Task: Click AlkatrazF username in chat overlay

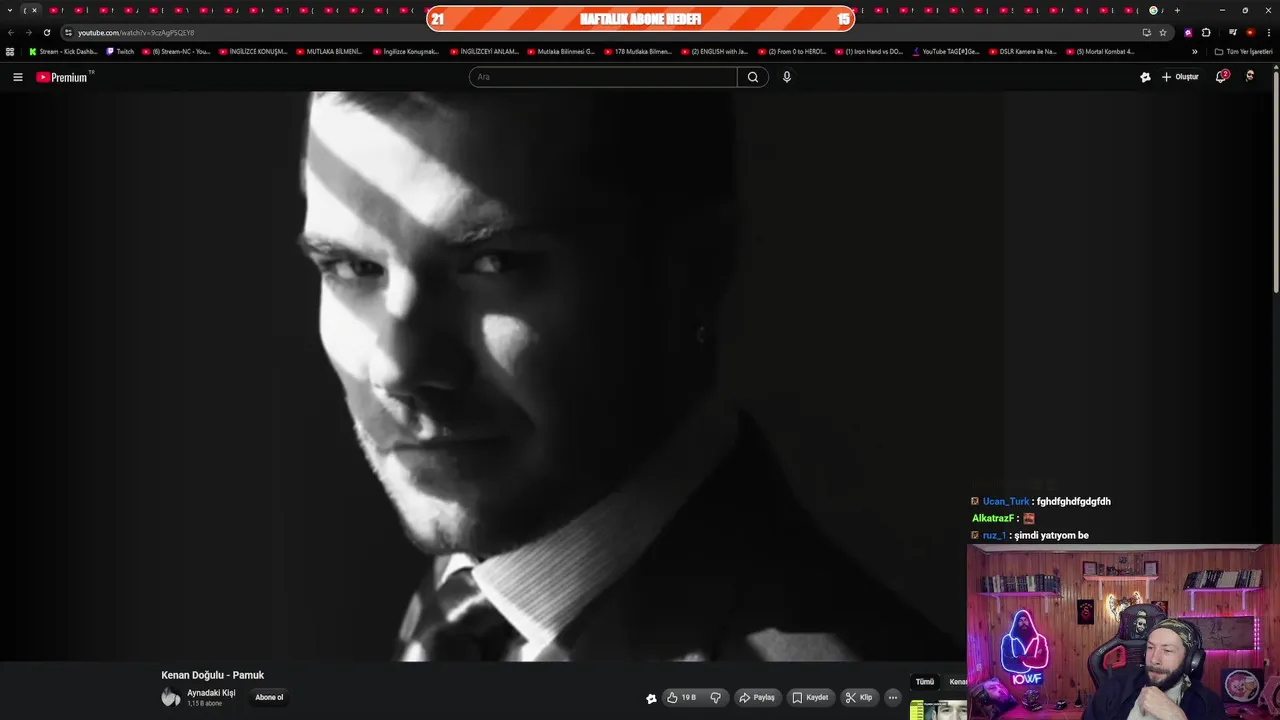Action: (x=993, y=518)
